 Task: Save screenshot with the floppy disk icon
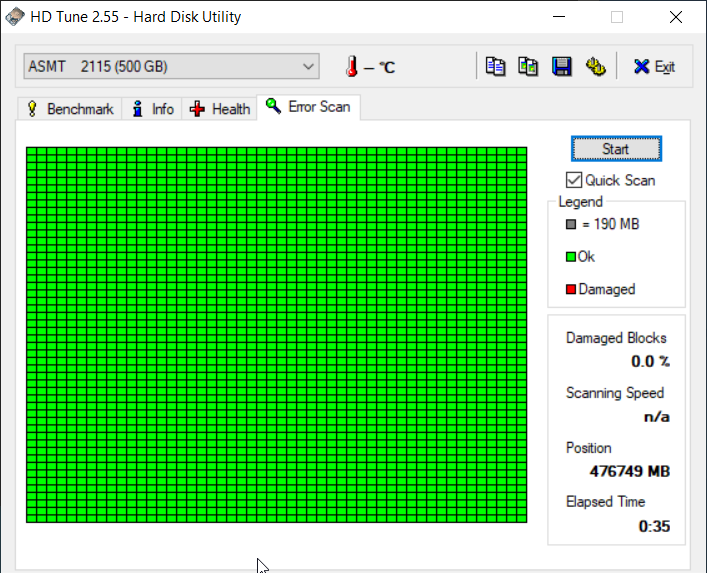(561, 67)
